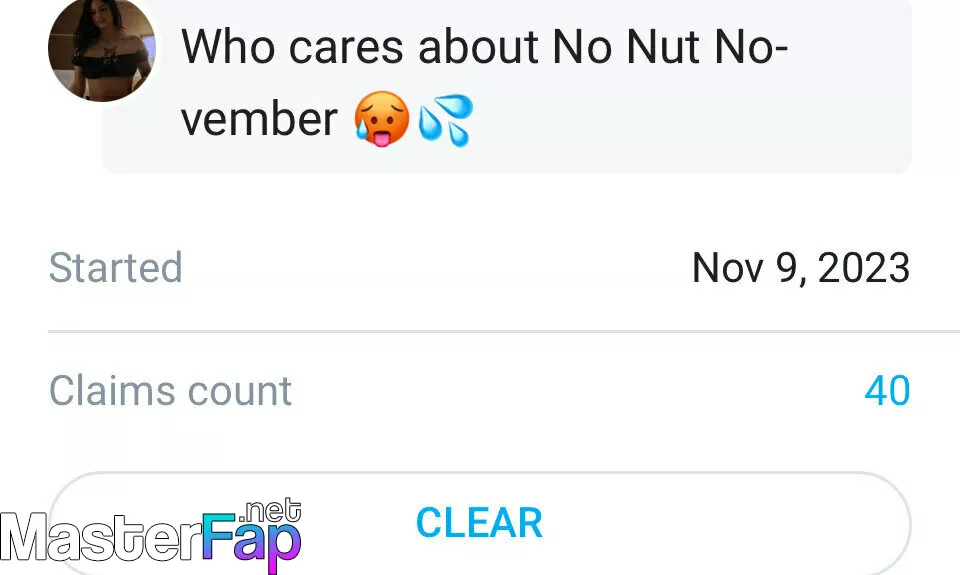
Task: Select the Nov 9, 2023 start date
Action: pyautogui.click(x=801, y=268)
